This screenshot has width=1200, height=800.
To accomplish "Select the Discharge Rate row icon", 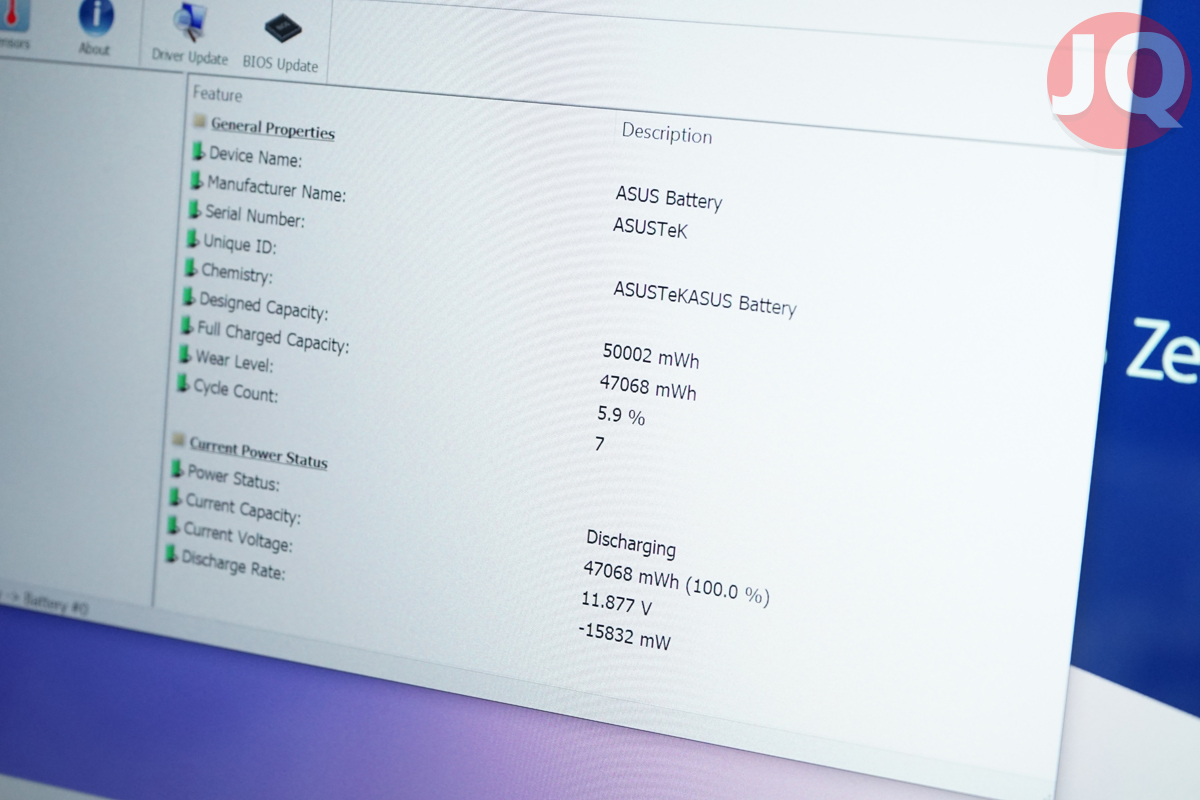I will 170,553.
